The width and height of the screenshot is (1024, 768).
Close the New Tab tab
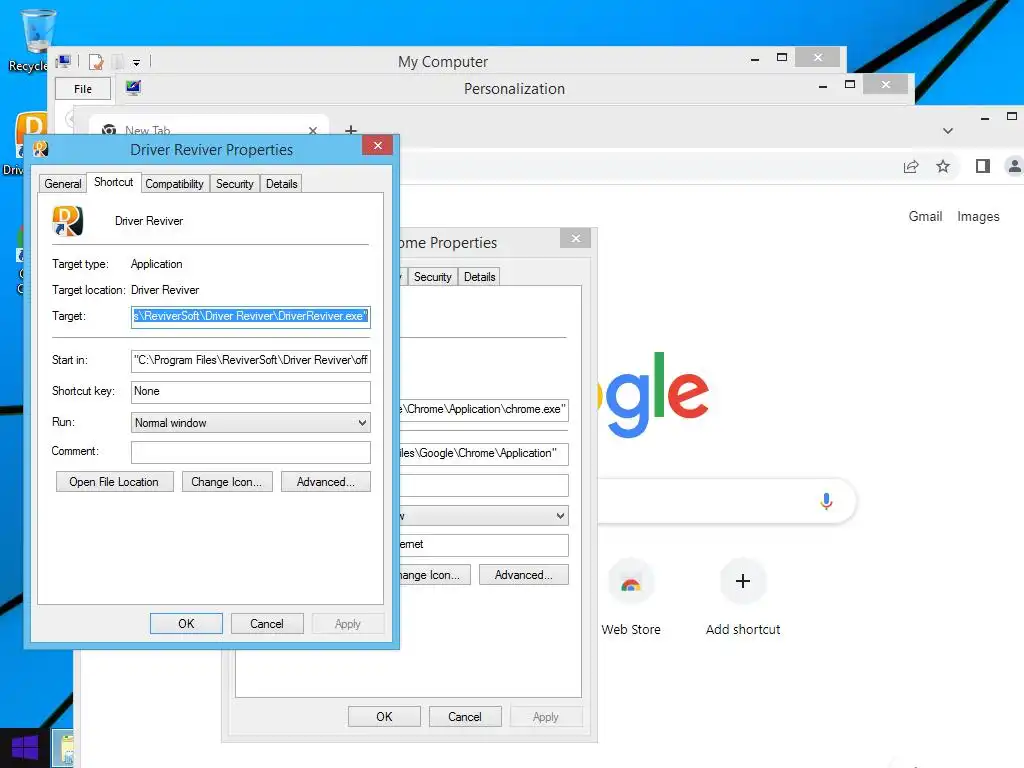click(x=313, y=131)
